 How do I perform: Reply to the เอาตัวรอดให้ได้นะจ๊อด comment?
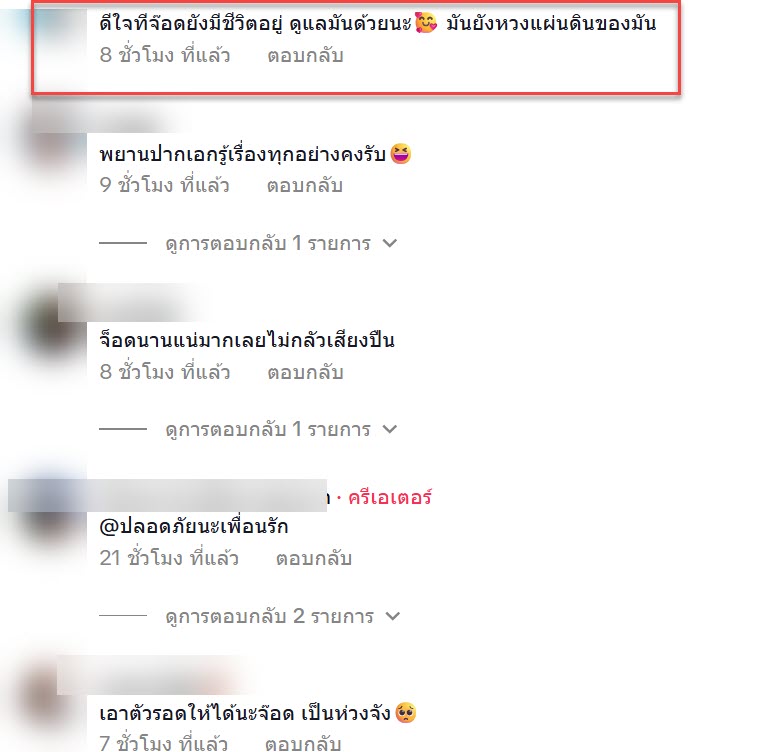(303, 744)
